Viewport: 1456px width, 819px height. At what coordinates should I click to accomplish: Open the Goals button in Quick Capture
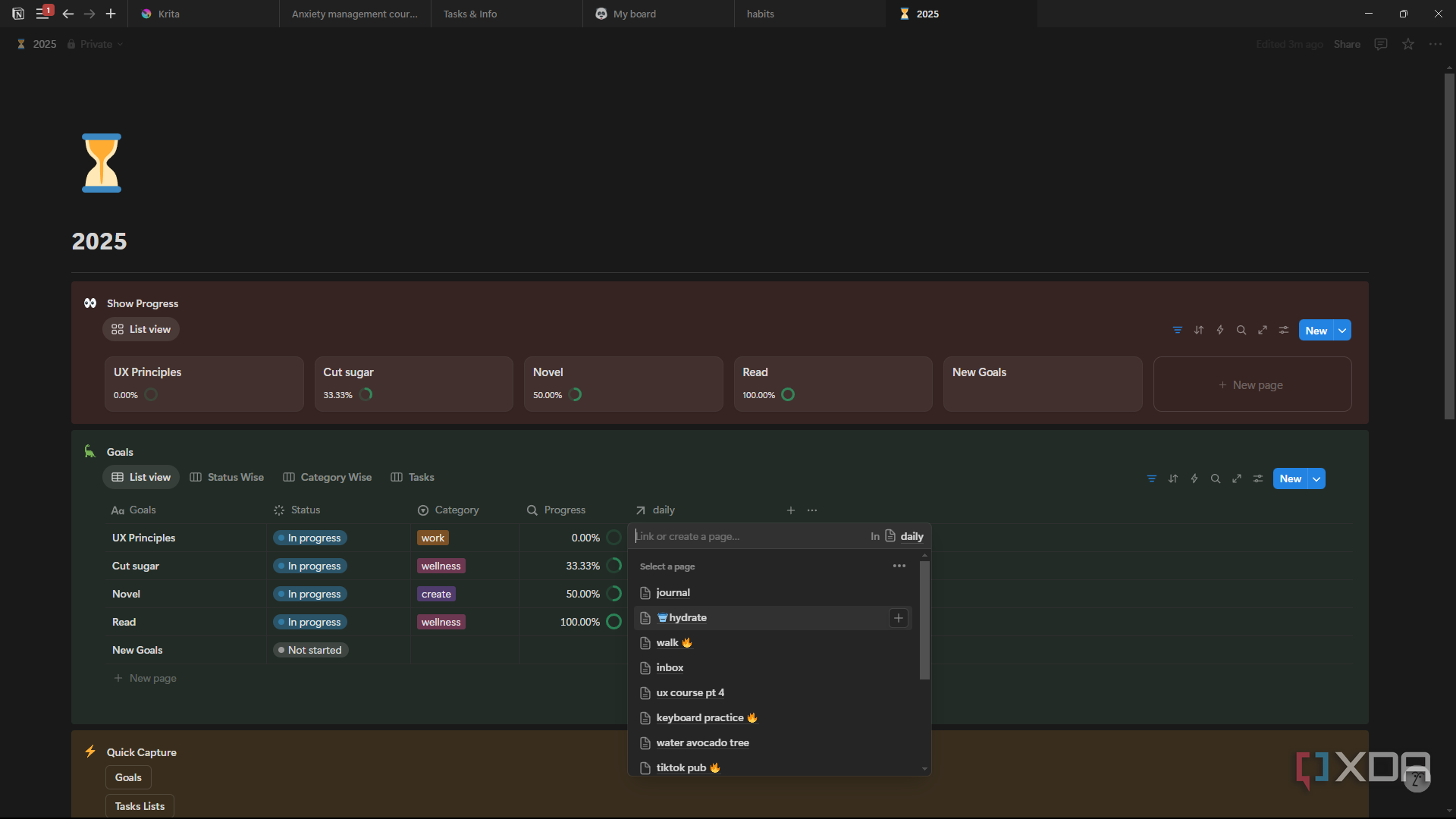click(128, 777)
